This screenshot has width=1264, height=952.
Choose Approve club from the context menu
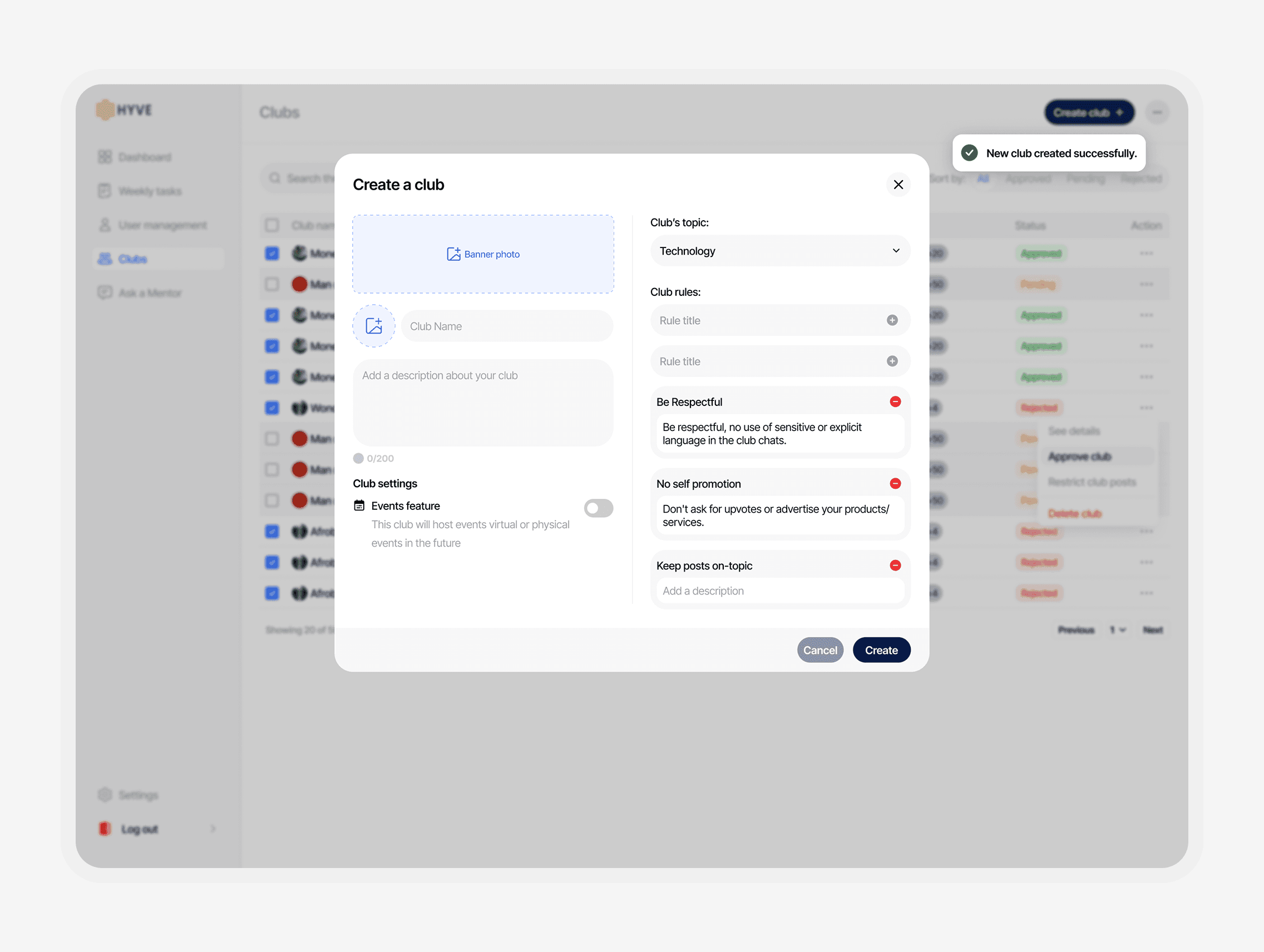tap(1079, 457)
